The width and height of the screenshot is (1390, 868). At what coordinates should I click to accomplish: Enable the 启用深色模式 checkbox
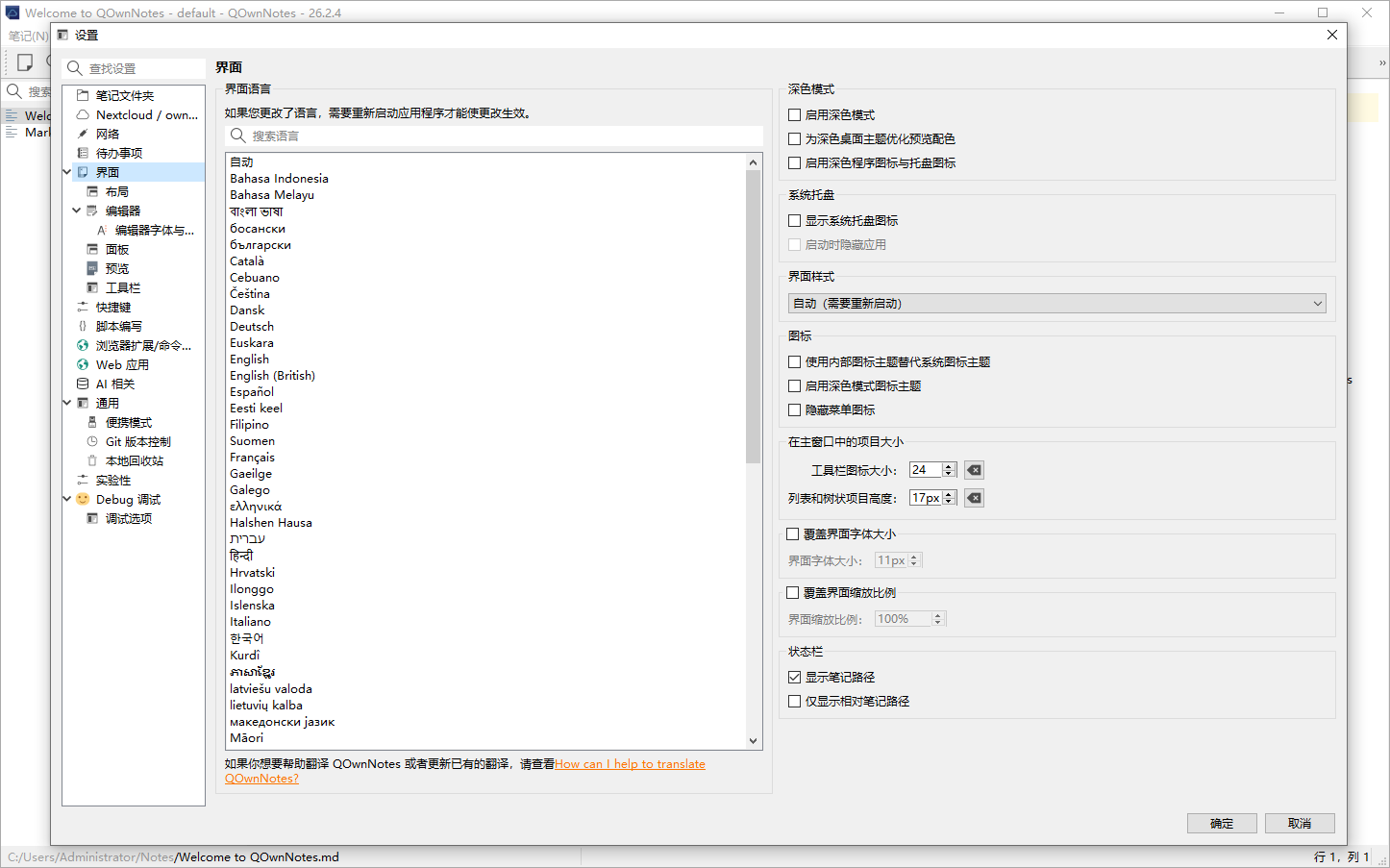click(x=795, y=114)
